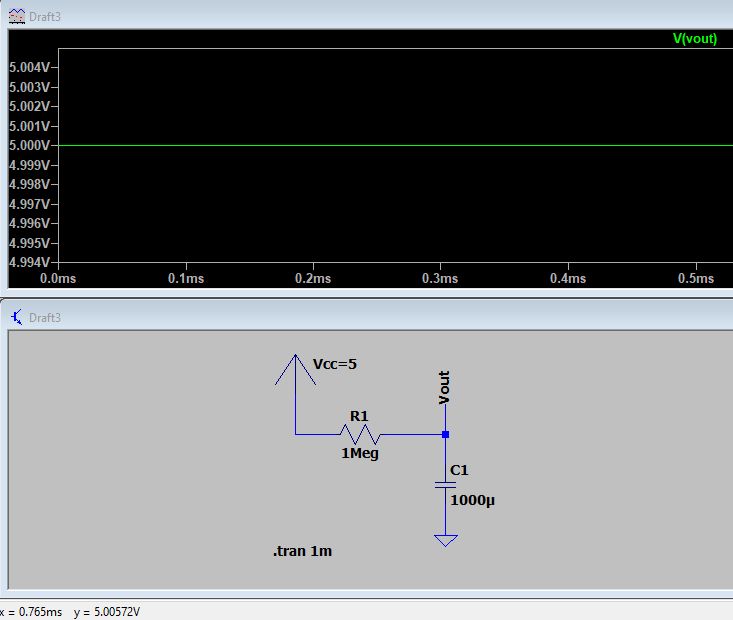
Task: Click the Vout net label
Action: tap(444, 388)
